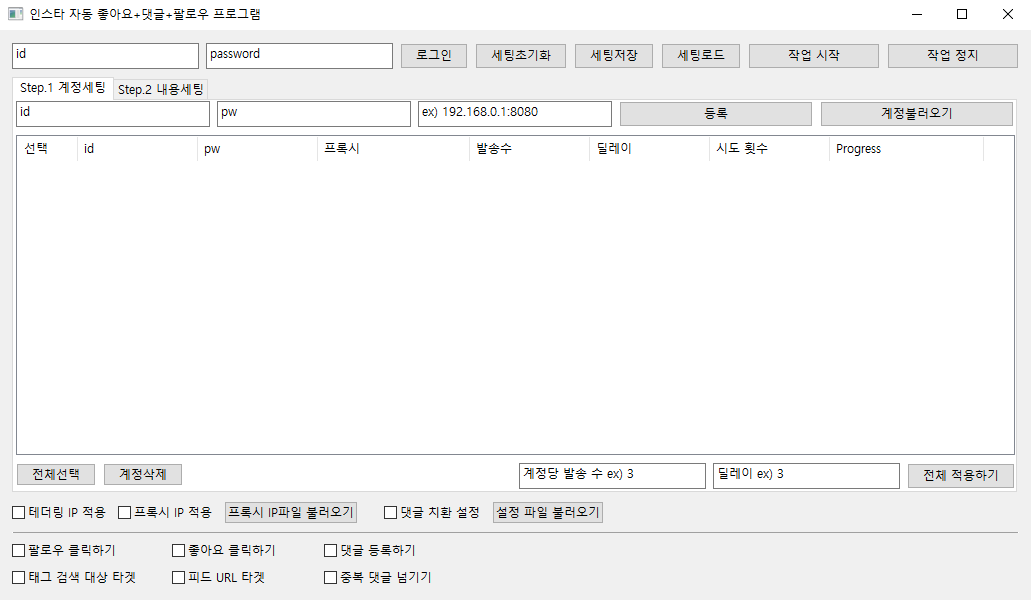The image size is (1031, 600).
Task: Tick the 댓글 등록하기 checkbox
Action: (x=331, y=550)
